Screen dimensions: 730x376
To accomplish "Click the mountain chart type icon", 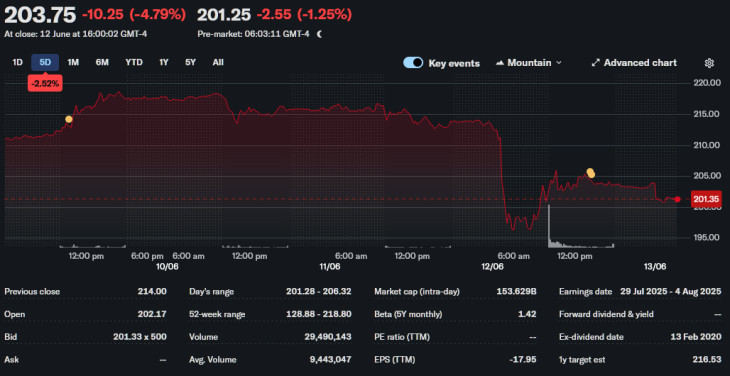I will [x=500, y=63].
